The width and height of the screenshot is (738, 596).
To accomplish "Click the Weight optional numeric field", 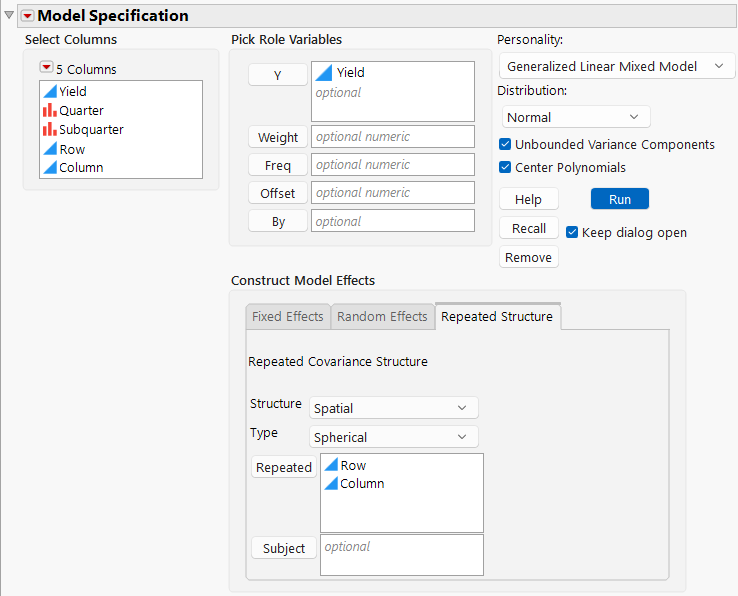I will (392, 137).
